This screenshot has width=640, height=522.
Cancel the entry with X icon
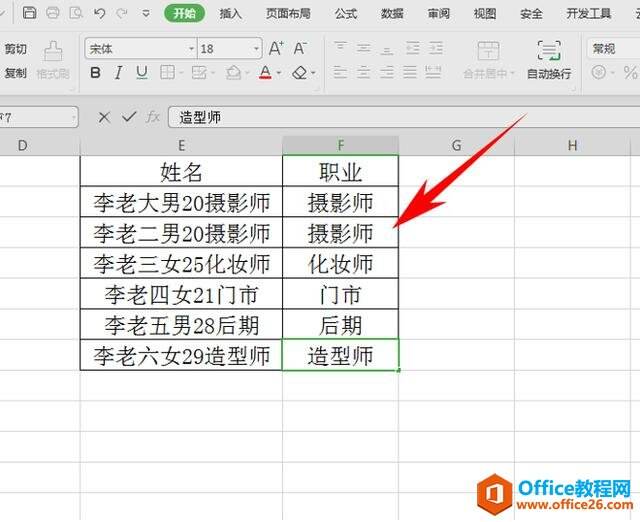click(104, 118)
